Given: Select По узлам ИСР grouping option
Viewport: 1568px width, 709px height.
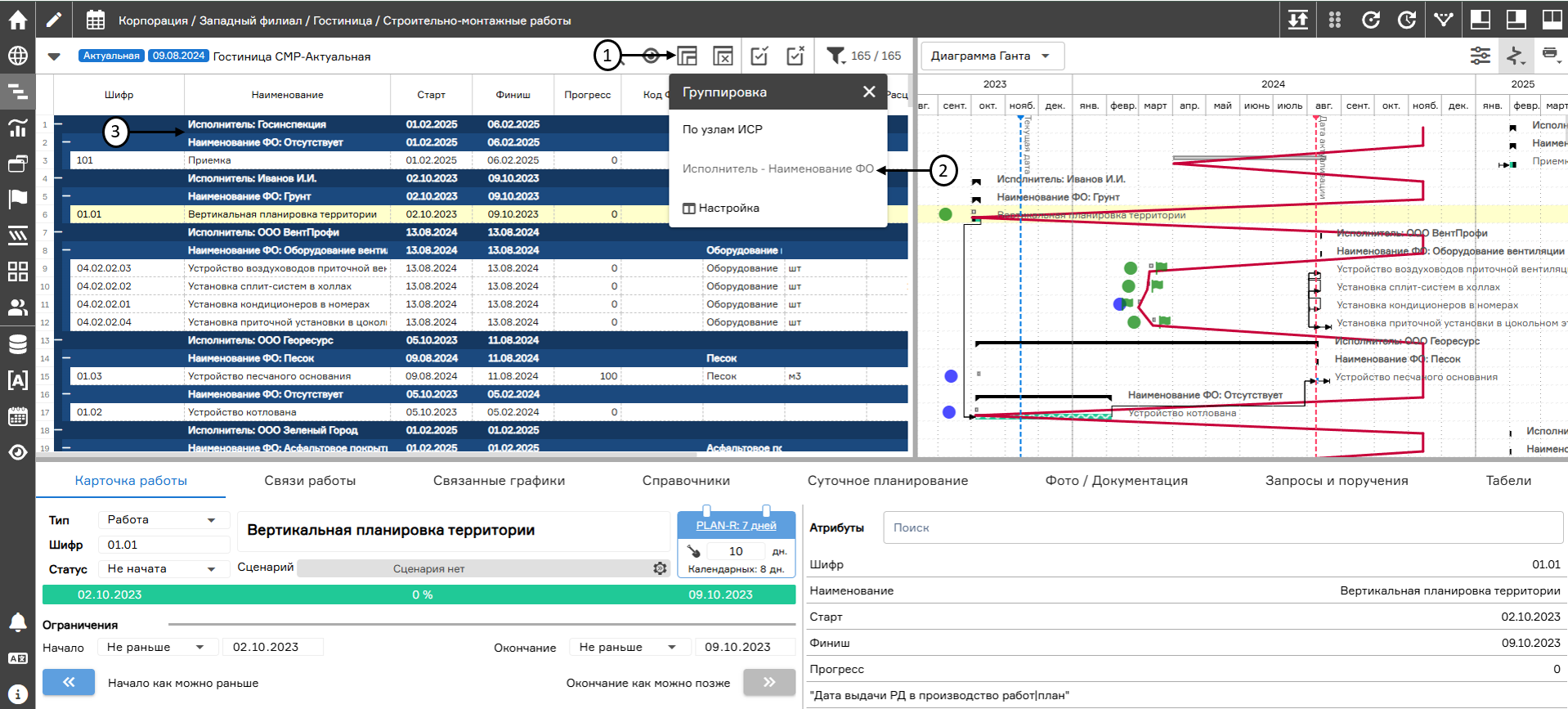Looking at the screenshot, I should pos(723,129).
